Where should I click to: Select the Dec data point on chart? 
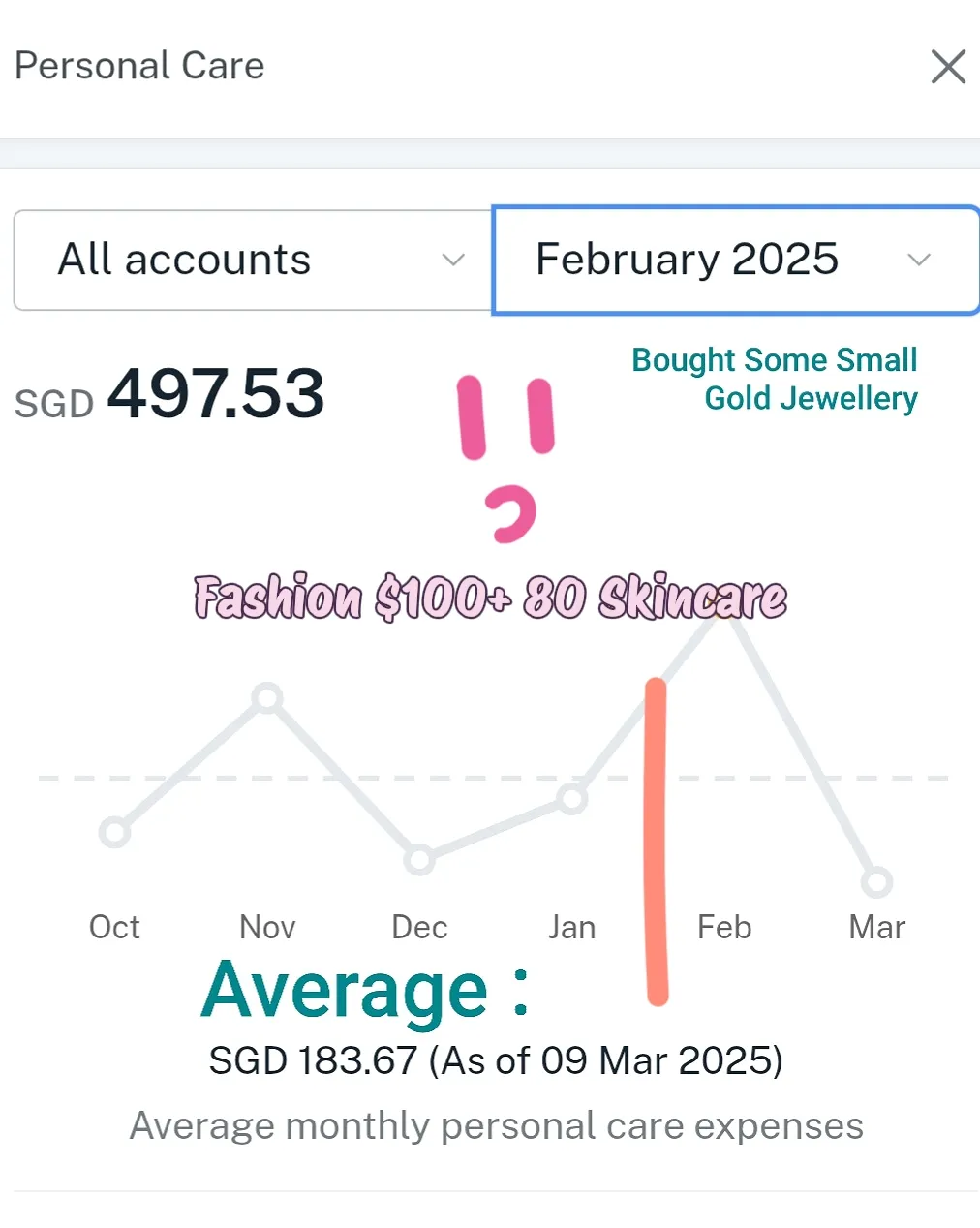point(419,859)
